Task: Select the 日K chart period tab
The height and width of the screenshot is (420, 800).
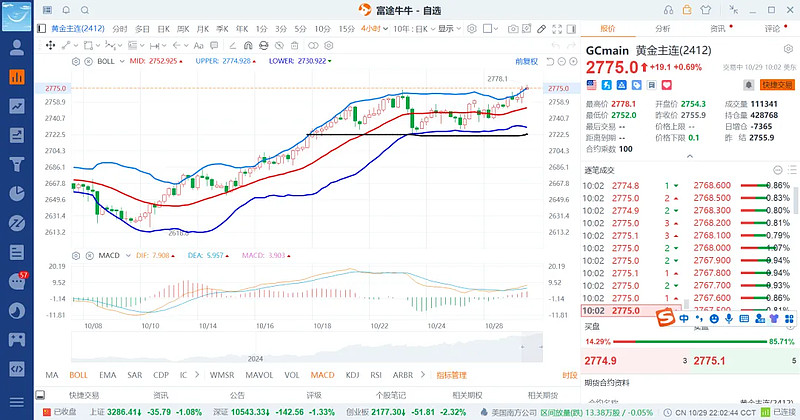Action: pyautogui.click(x=163, y=30)
